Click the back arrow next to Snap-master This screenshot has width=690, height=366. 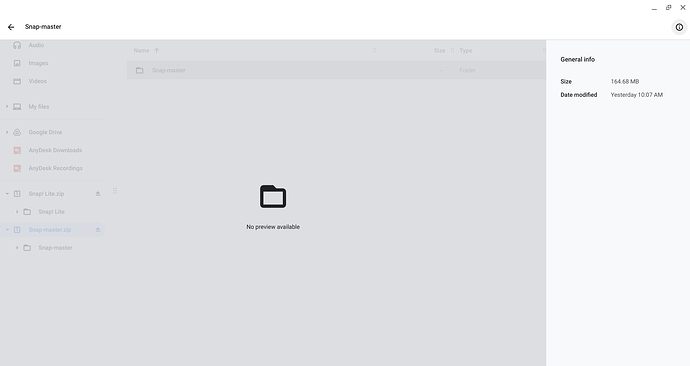[x=11, y=27]
